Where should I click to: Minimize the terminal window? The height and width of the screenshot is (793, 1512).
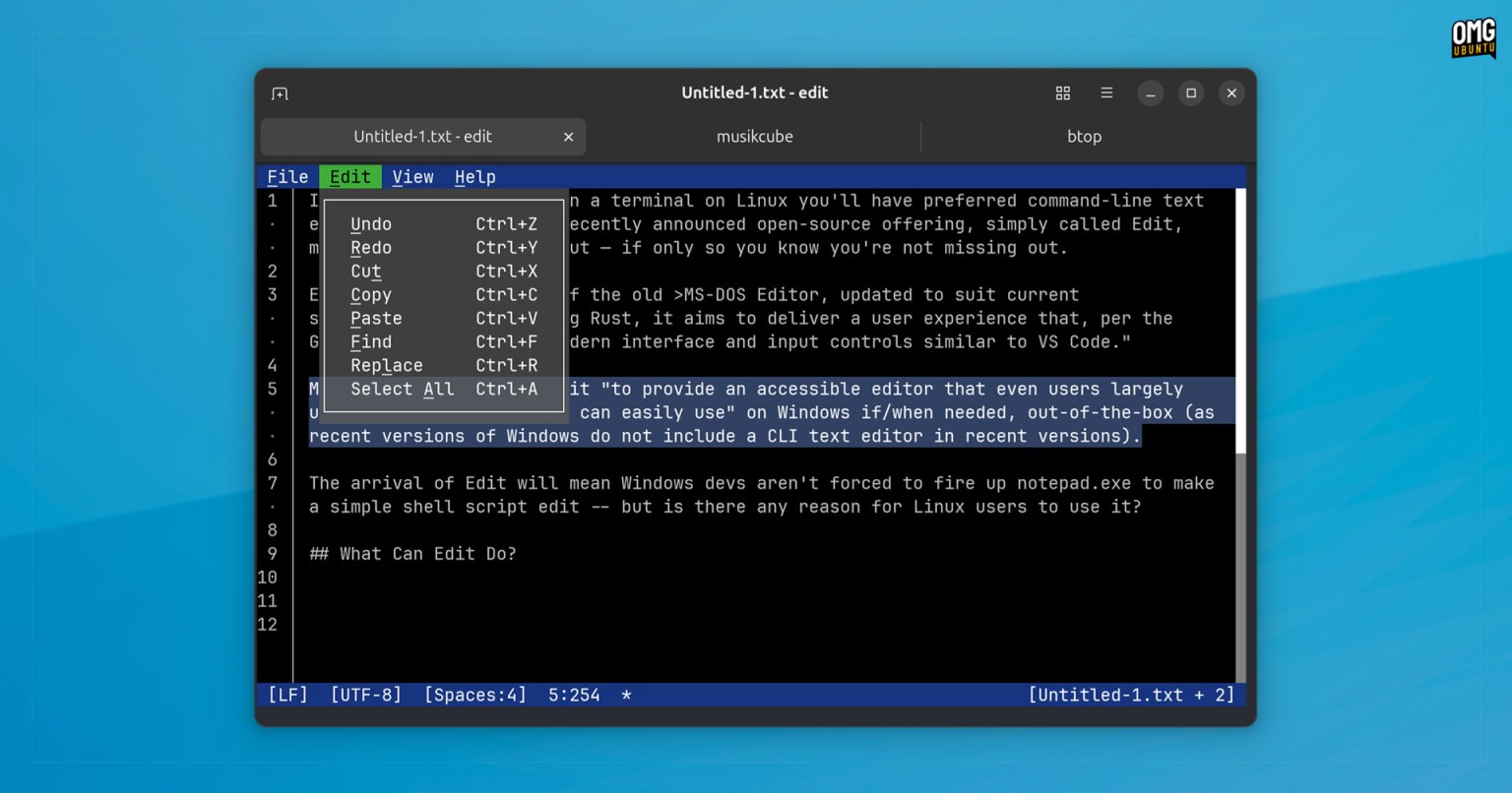1151,93
